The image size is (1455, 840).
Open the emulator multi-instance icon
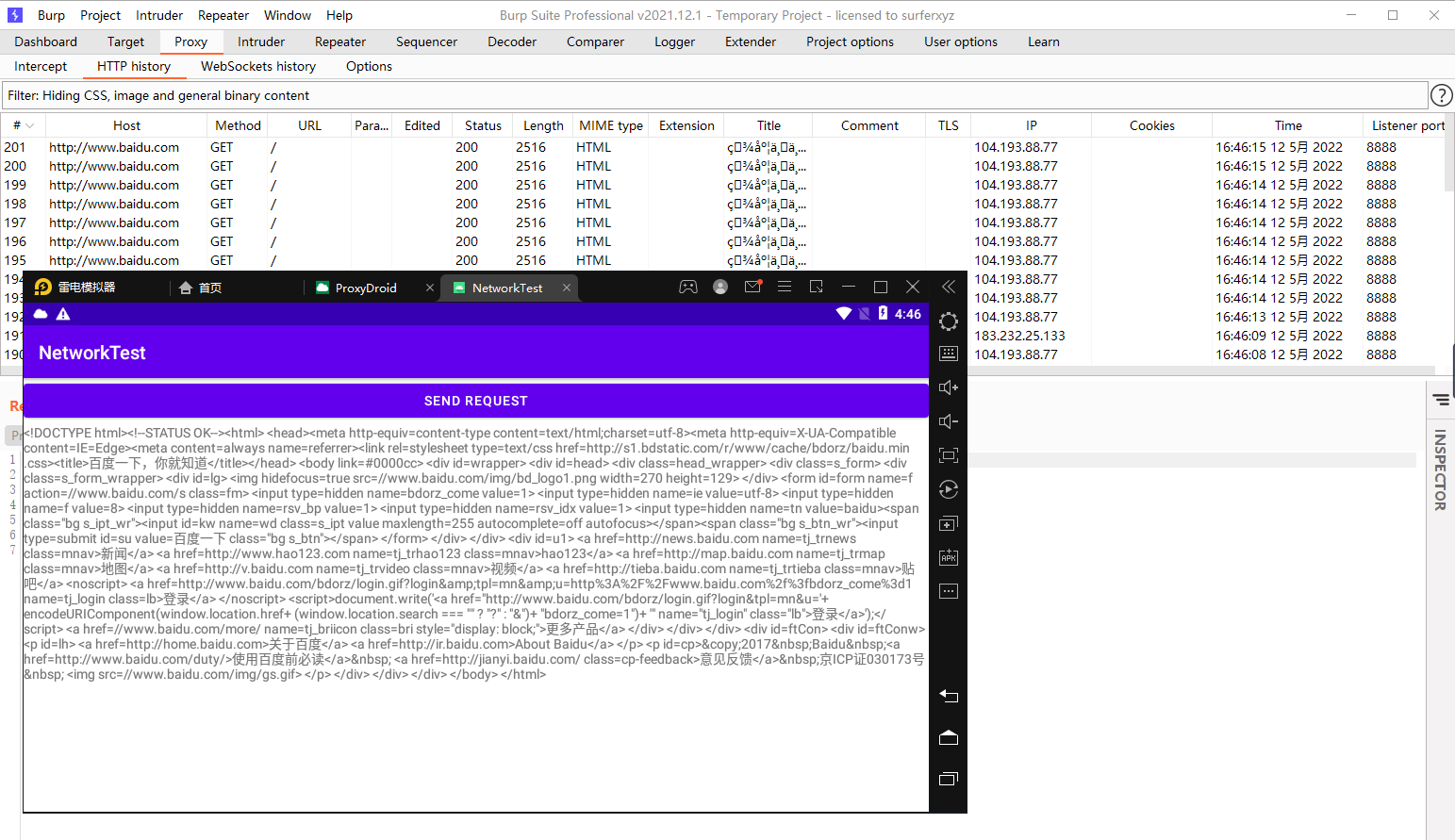click(x=949, y=523)
